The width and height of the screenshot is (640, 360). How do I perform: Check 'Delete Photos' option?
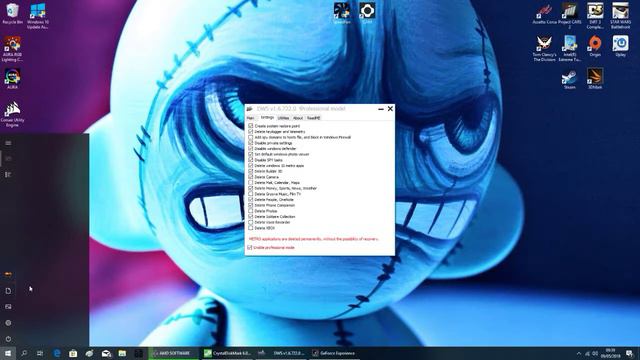[x=251, y=211]
